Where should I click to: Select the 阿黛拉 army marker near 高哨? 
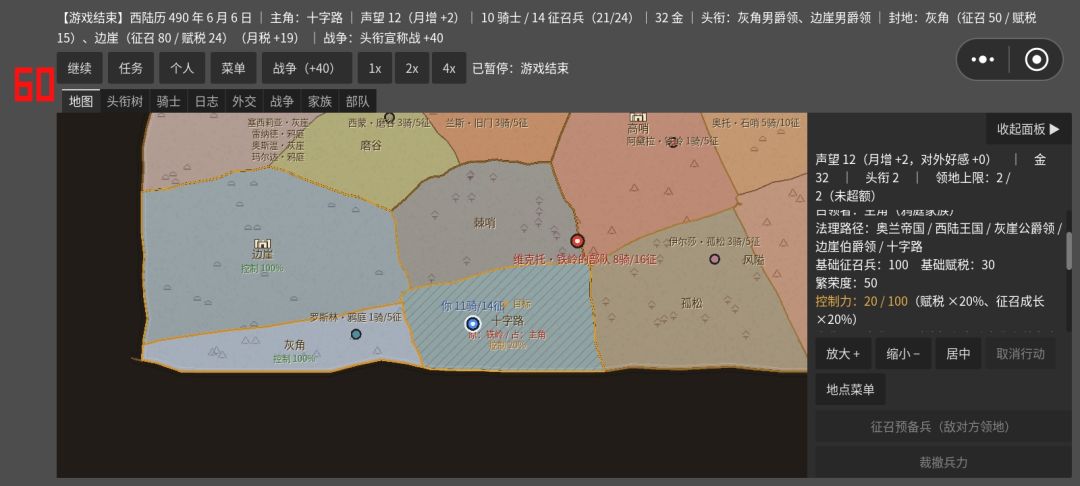pos(673,142)
